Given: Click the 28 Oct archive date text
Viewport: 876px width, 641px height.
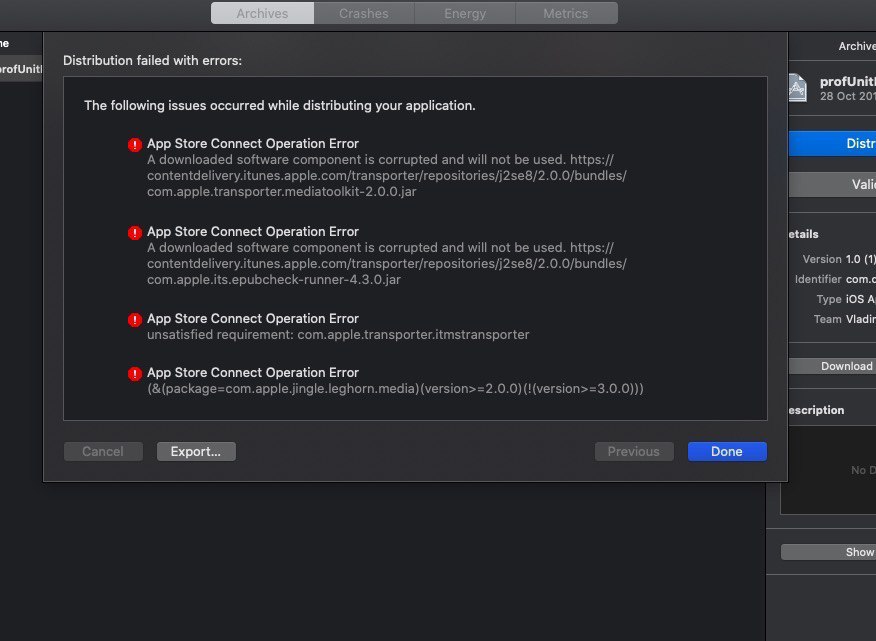Looking at the screenshot, I should point(848,96).
